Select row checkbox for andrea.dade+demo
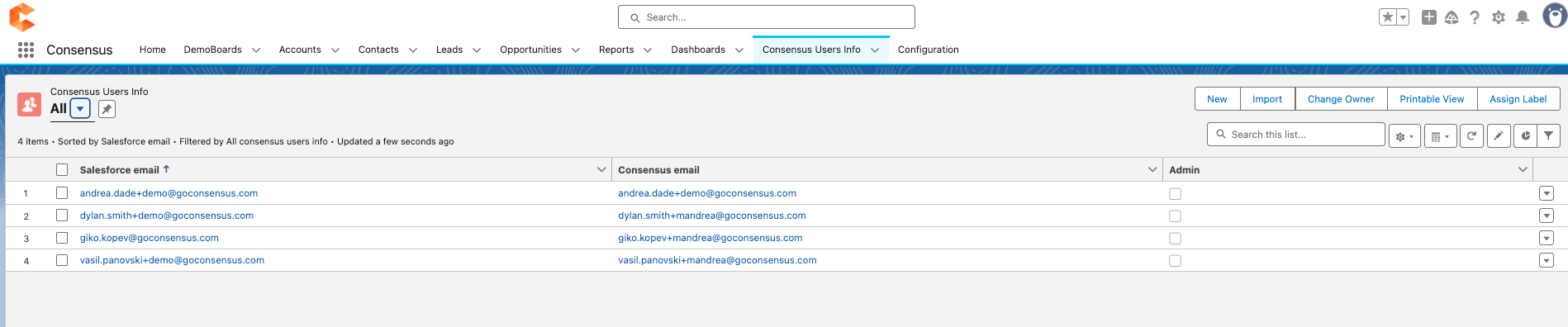The height and width of the screenshot is (327, 1568). [x=62, y=193]
